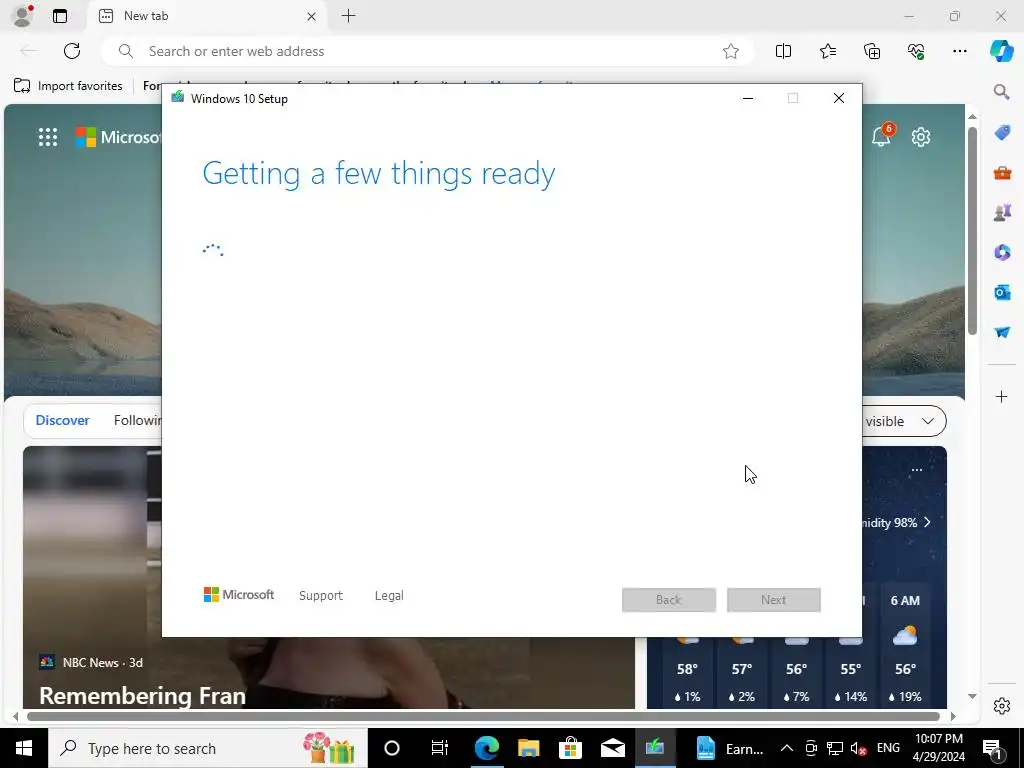Open the tab actions menu icon

60,16
